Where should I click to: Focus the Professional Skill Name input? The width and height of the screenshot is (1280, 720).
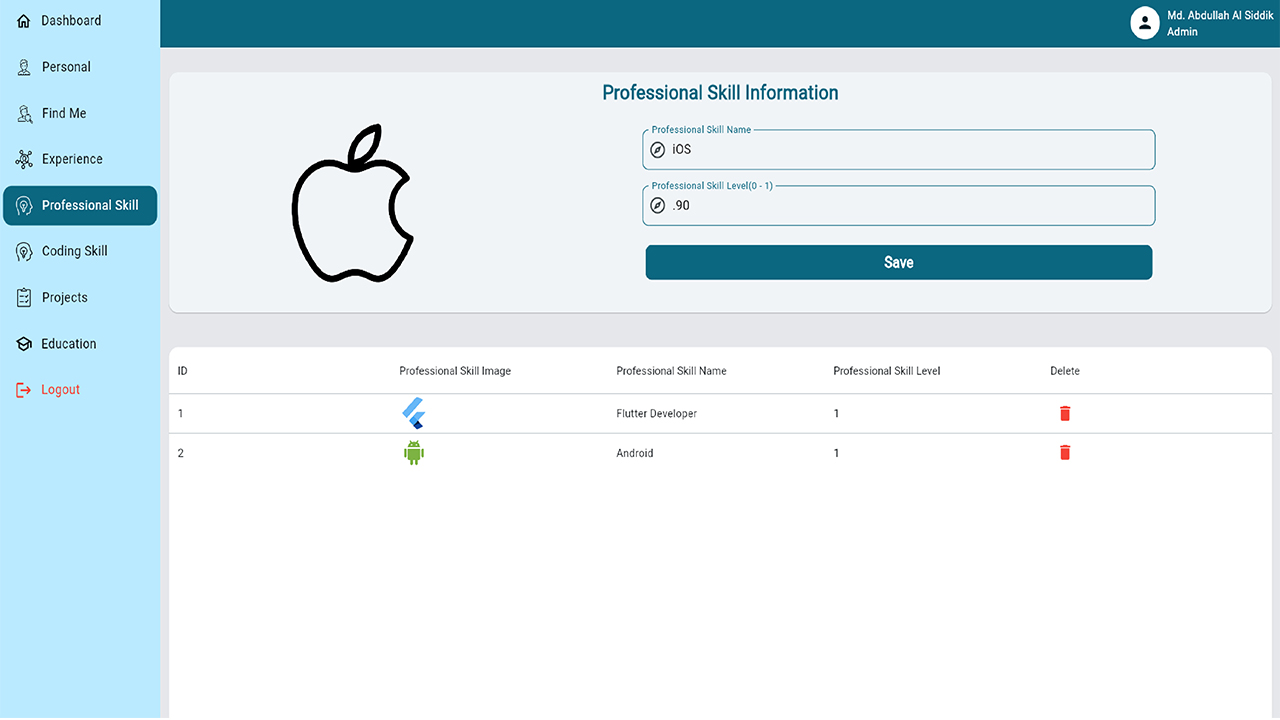(899, 150)
